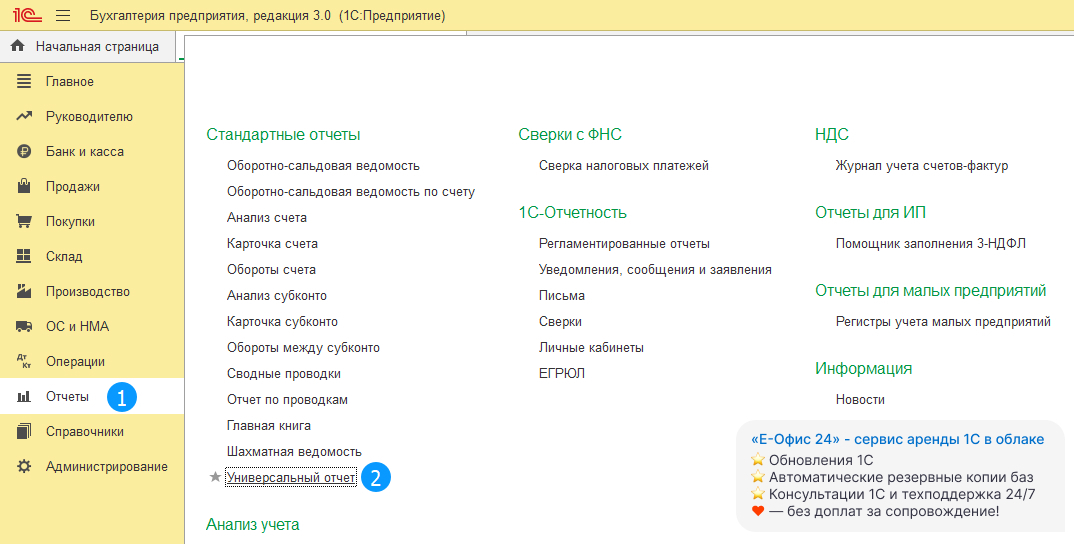
Task: Open Журнал учета счетов-фактур
Action: (922, 166)
